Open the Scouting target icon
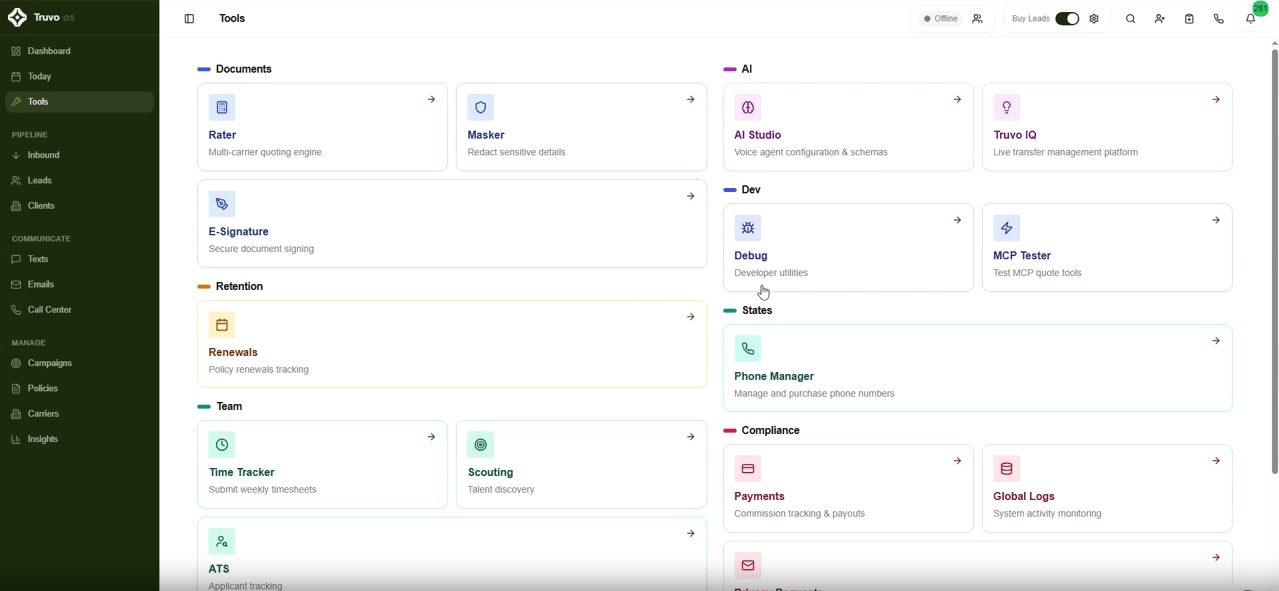1279x591 pixels. pos(481,445)
